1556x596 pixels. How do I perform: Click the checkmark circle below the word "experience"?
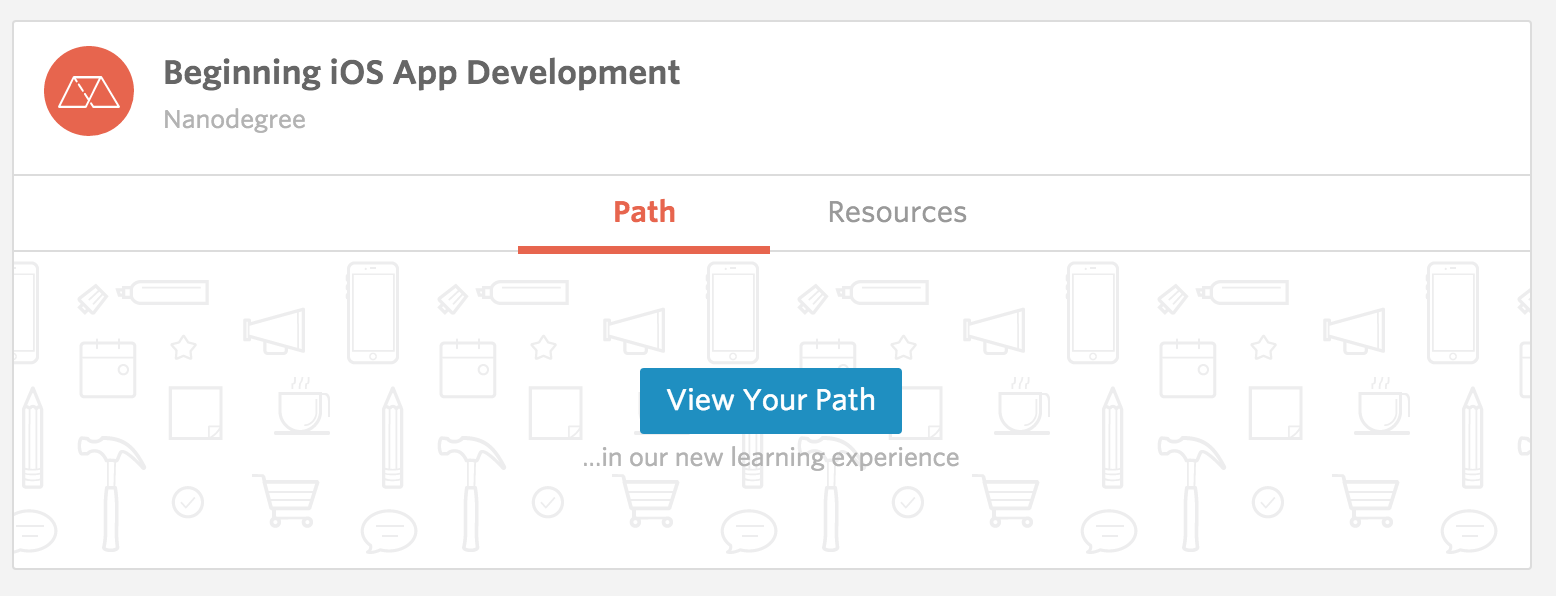coord(907,500)
